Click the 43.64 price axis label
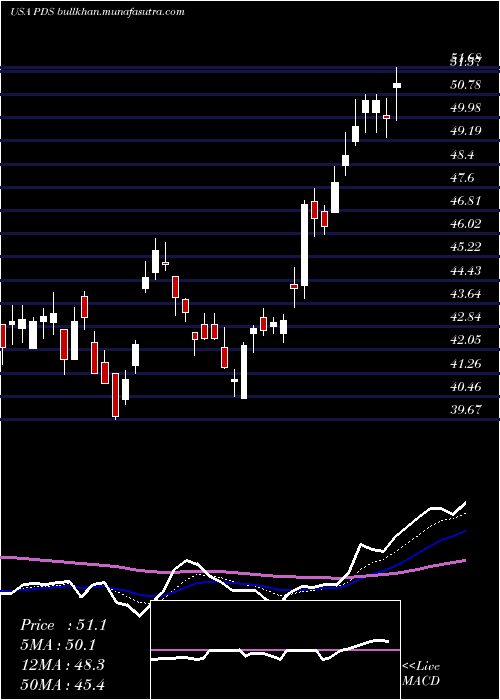 tap(466, 294)
